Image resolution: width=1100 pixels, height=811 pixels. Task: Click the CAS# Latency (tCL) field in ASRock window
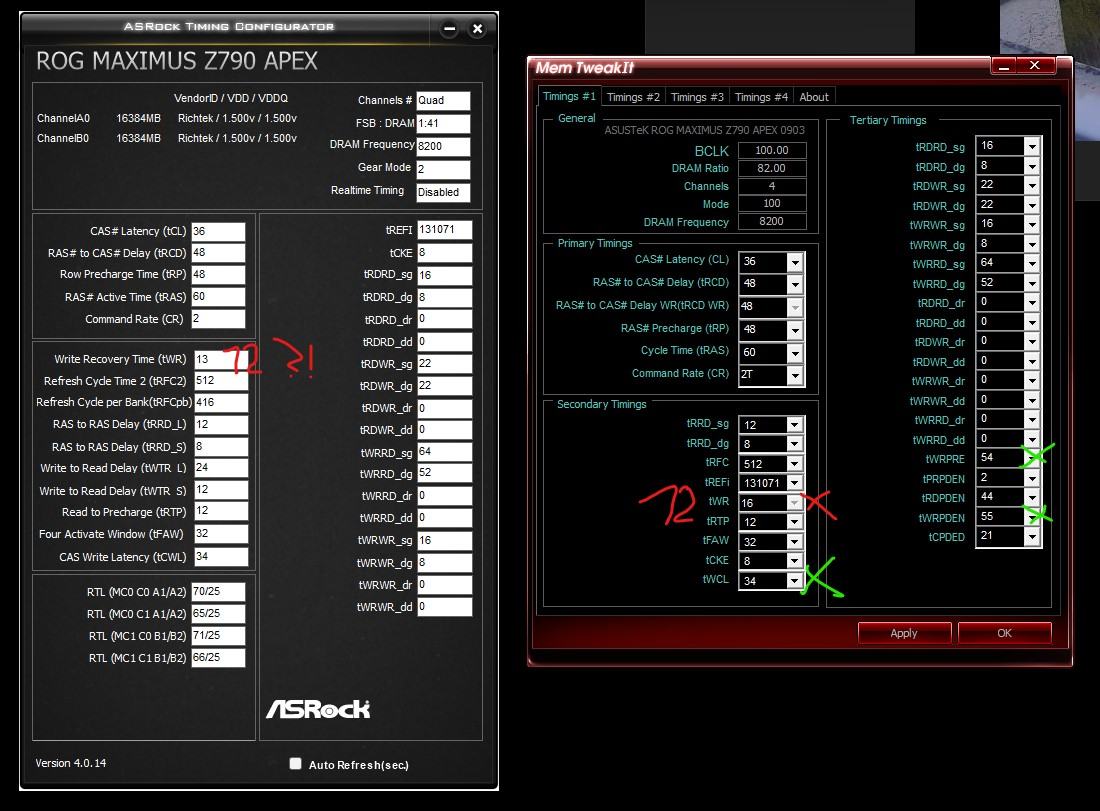coord(218,232)
